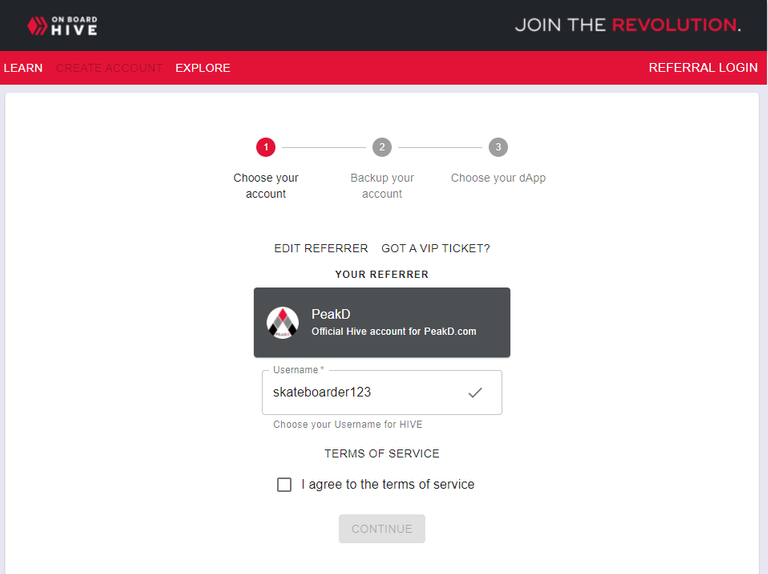
Task: Go to the EXPLORE page
Action: (203, 68)
